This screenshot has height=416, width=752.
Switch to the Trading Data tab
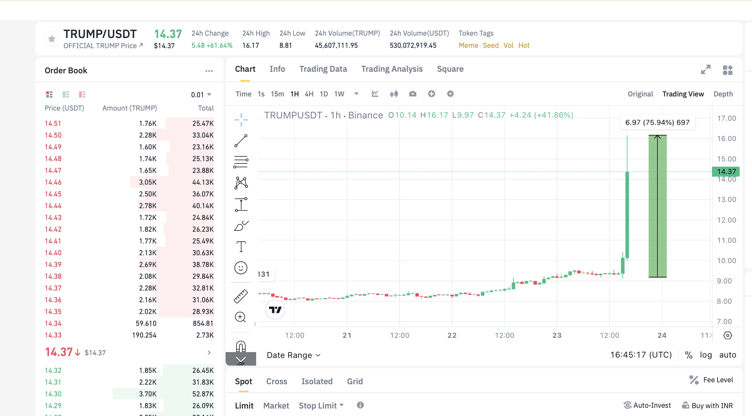pos(323,69)
